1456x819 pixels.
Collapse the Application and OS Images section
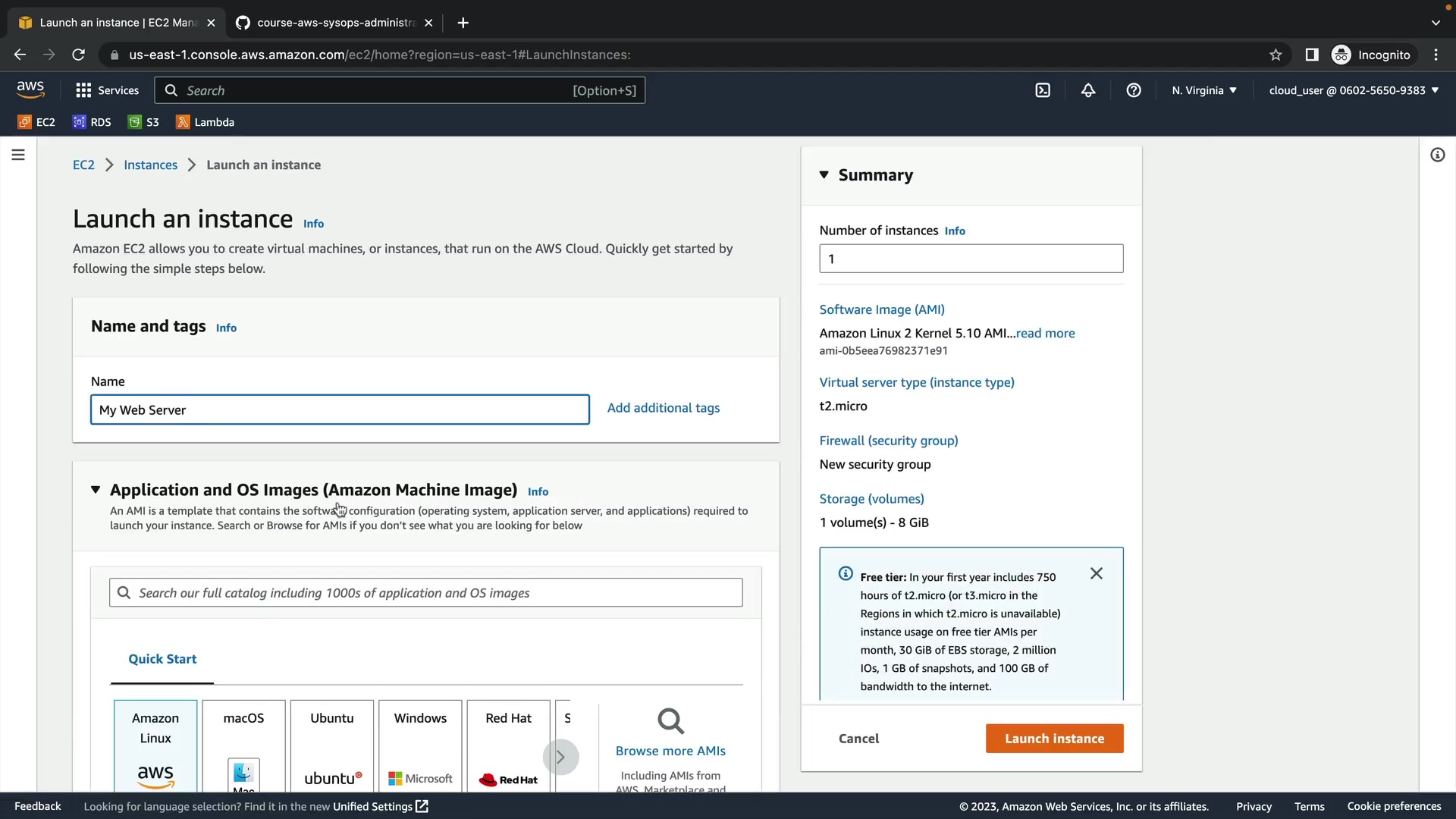96,490
